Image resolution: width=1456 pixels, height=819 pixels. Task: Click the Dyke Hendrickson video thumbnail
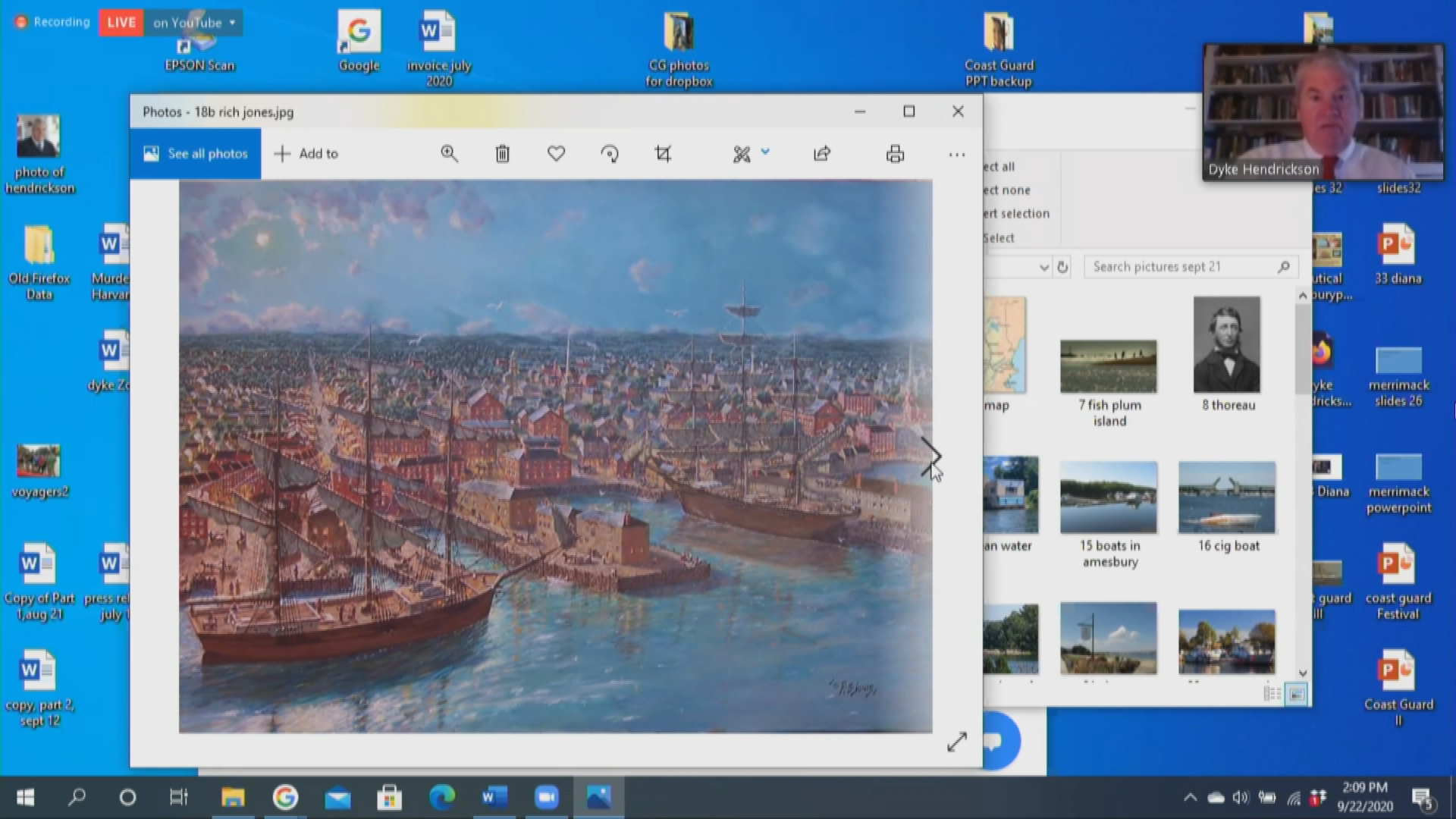click(1323, 112)
